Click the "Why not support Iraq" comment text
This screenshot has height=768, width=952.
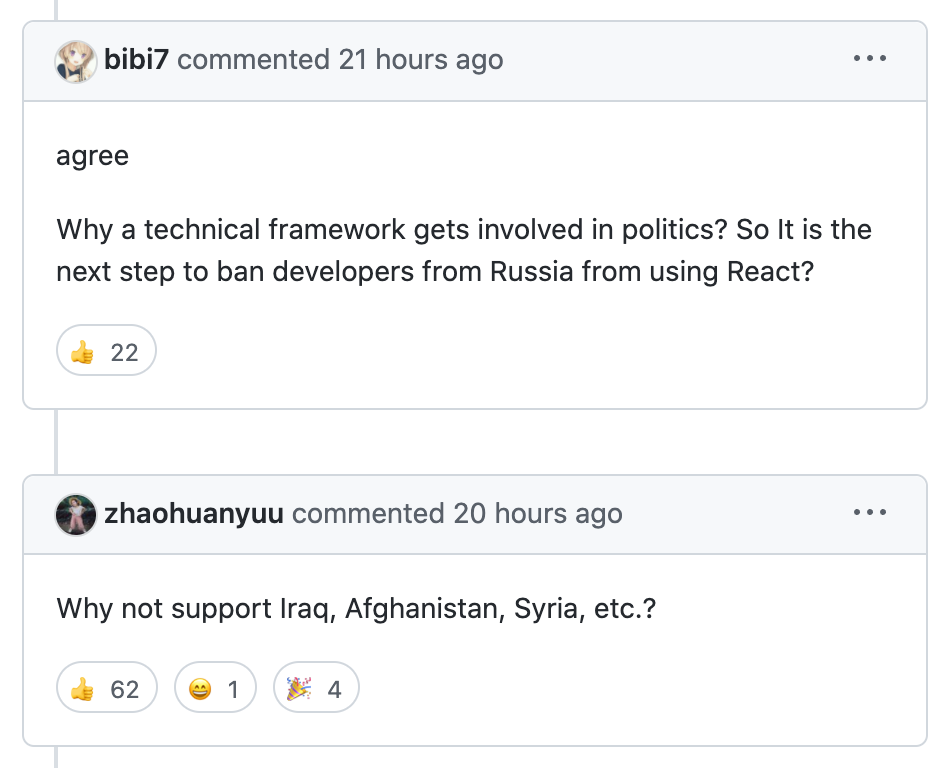tap(356, 608)
